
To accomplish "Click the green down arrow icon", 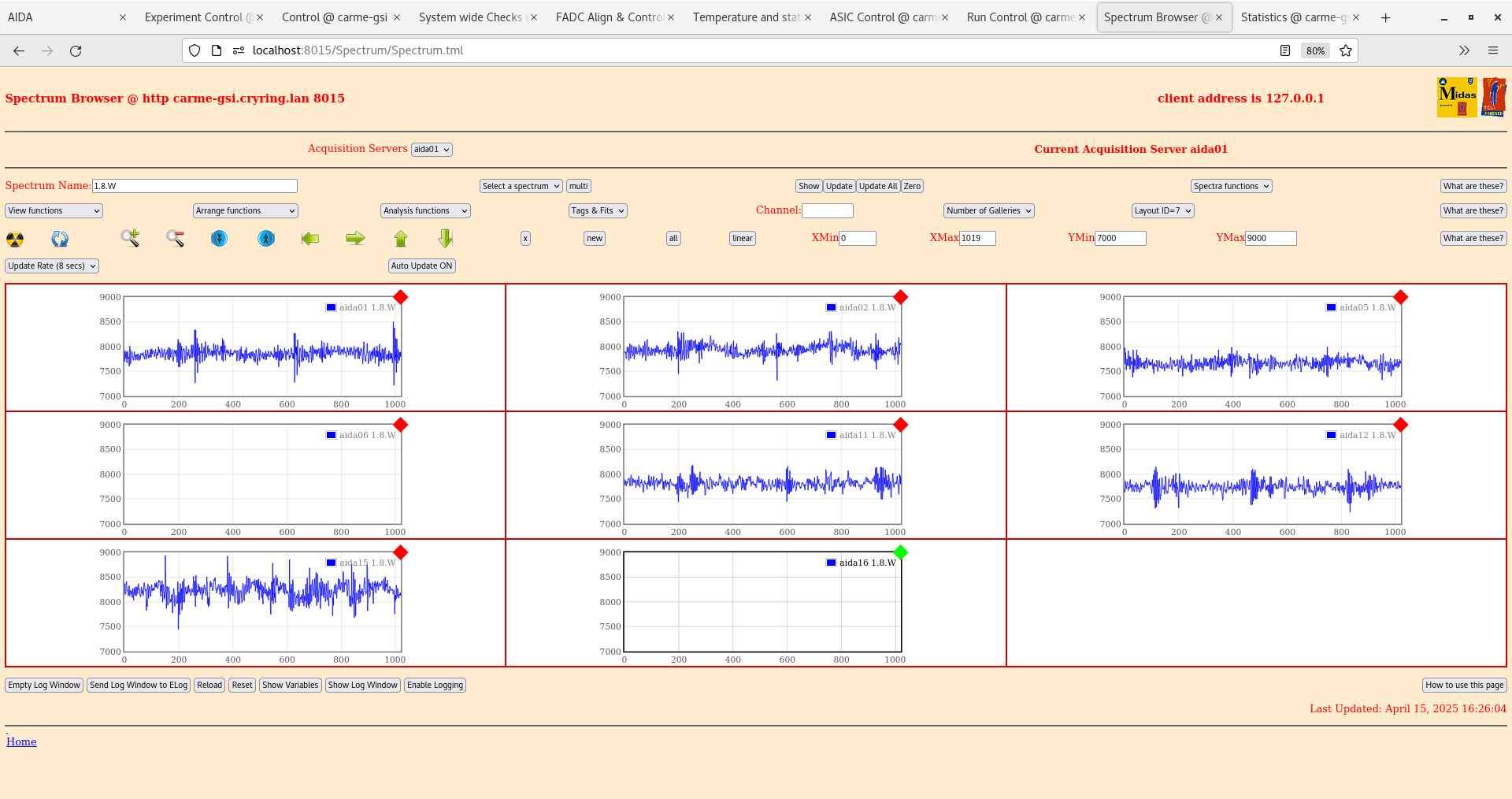I will pos(446,238).
